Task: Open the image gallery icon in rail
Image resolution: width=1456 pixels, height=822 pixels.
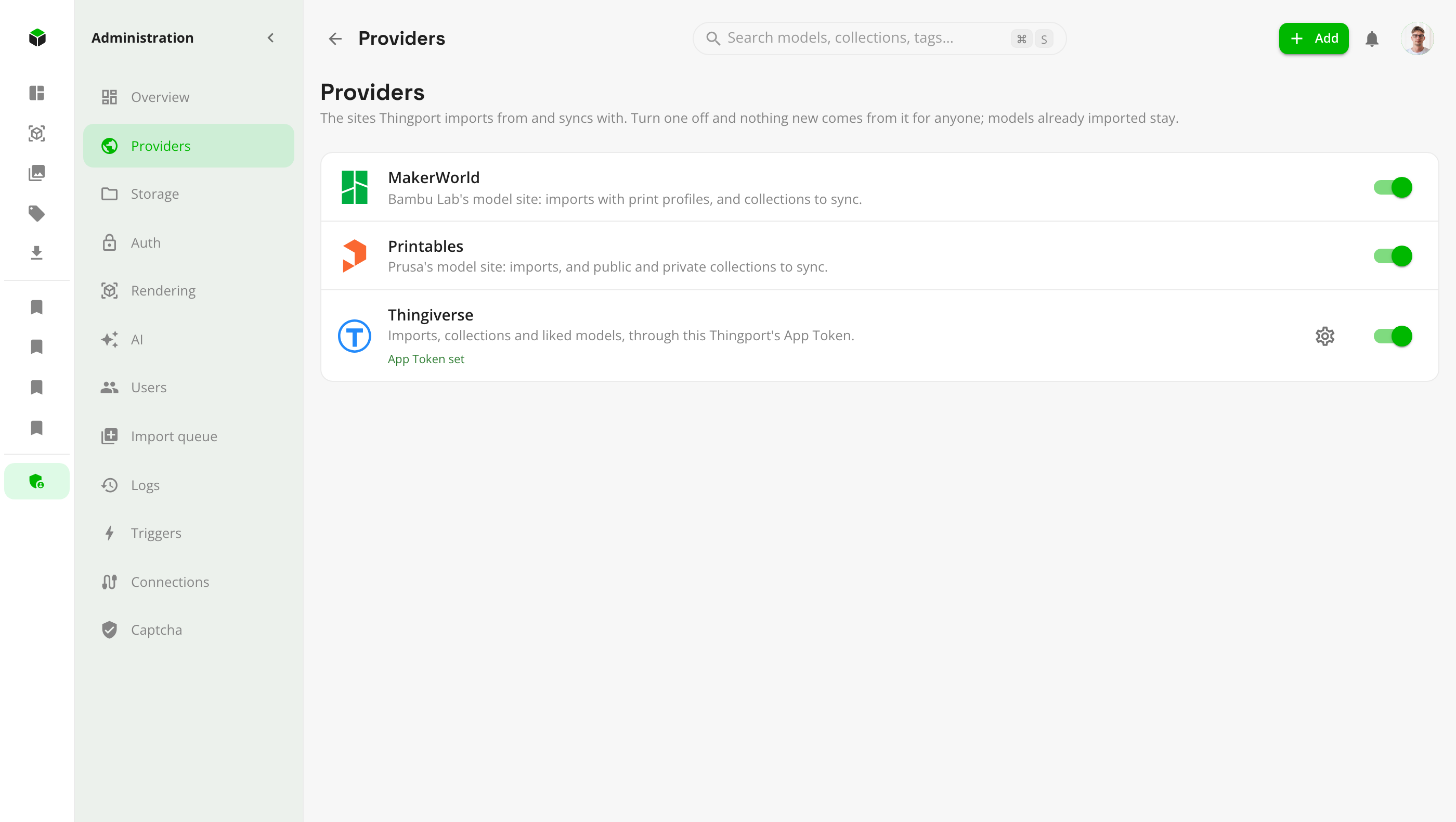Action: tap(37, 173)
